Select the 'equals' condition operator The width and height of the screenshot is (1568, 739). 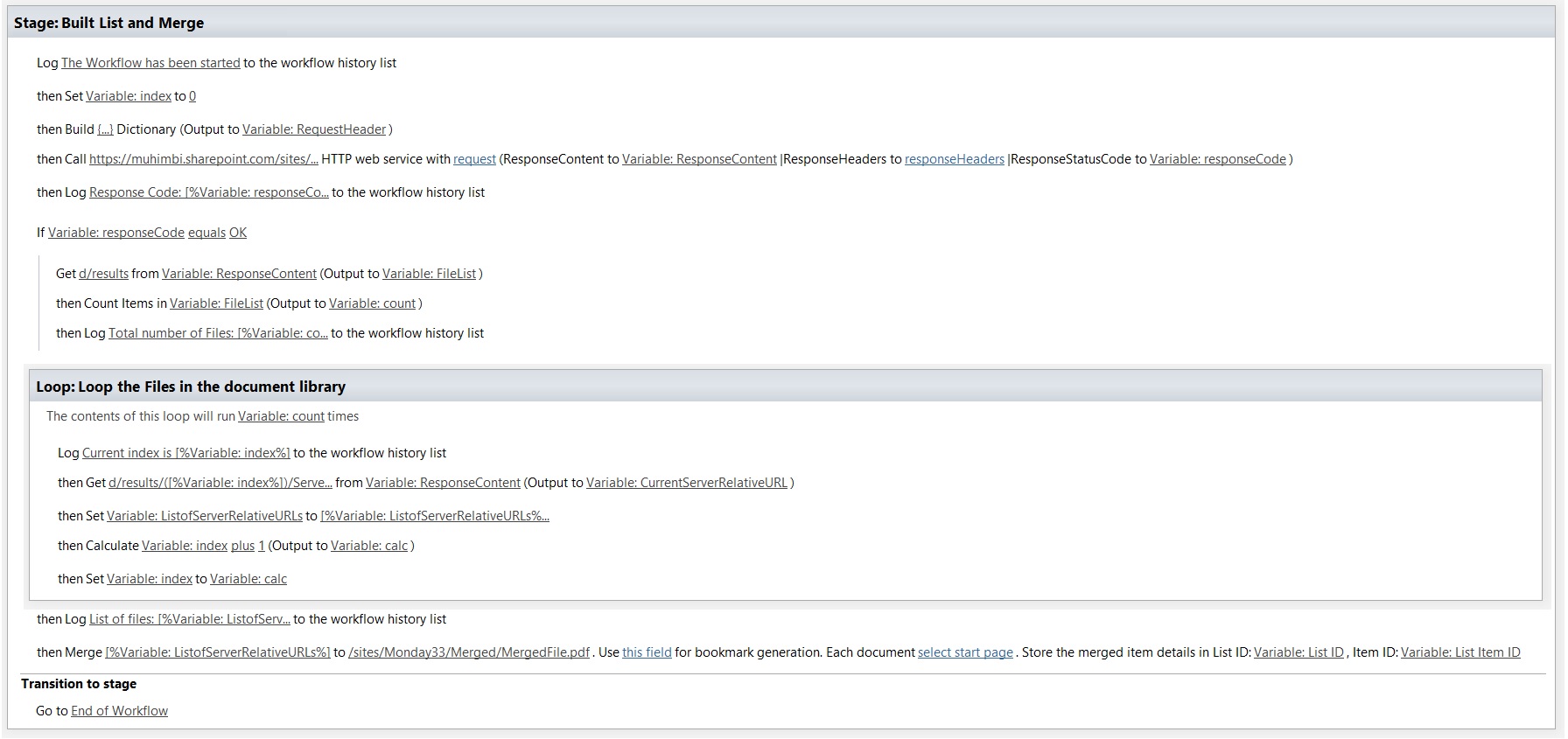(x=206, y=233)
